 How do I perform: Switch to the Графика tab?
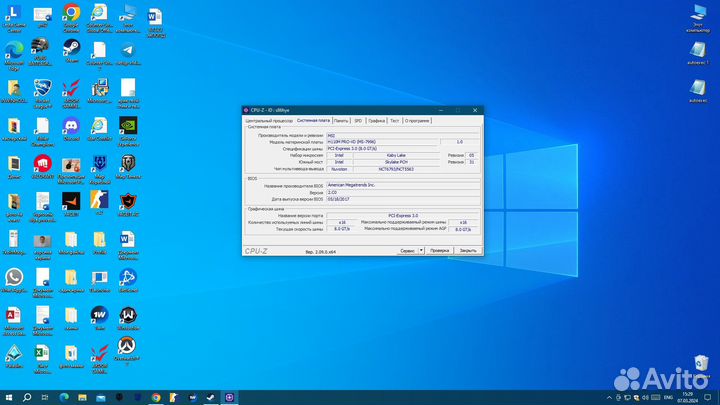[x=377, y=121]
